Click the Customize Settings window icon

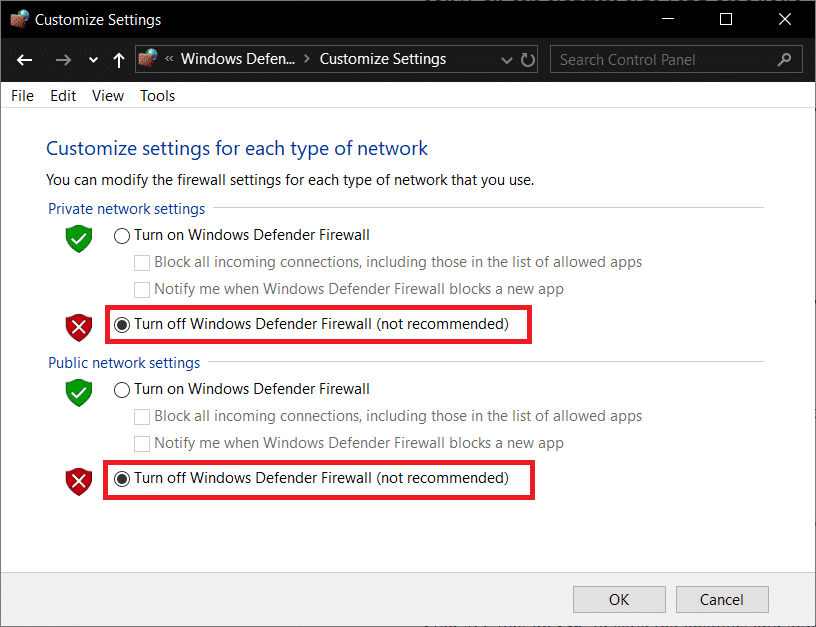[x=20, y=18]
